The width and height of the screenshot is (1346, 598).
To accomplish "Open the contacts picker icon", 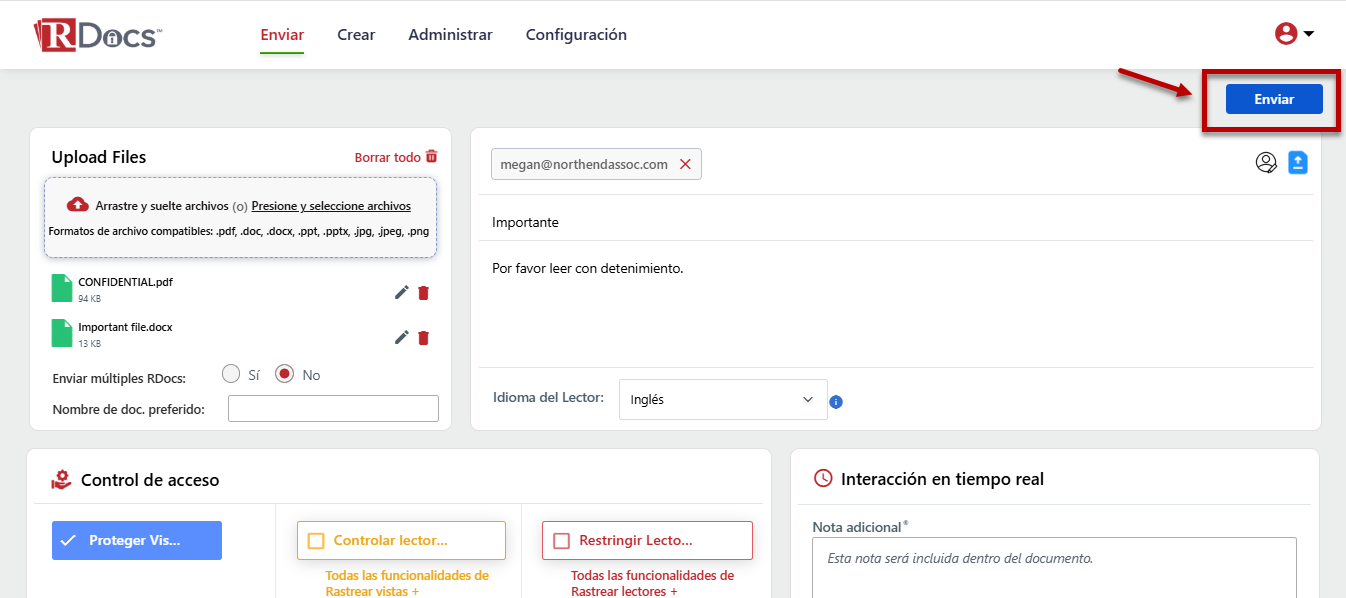I will coord(1266,163).
